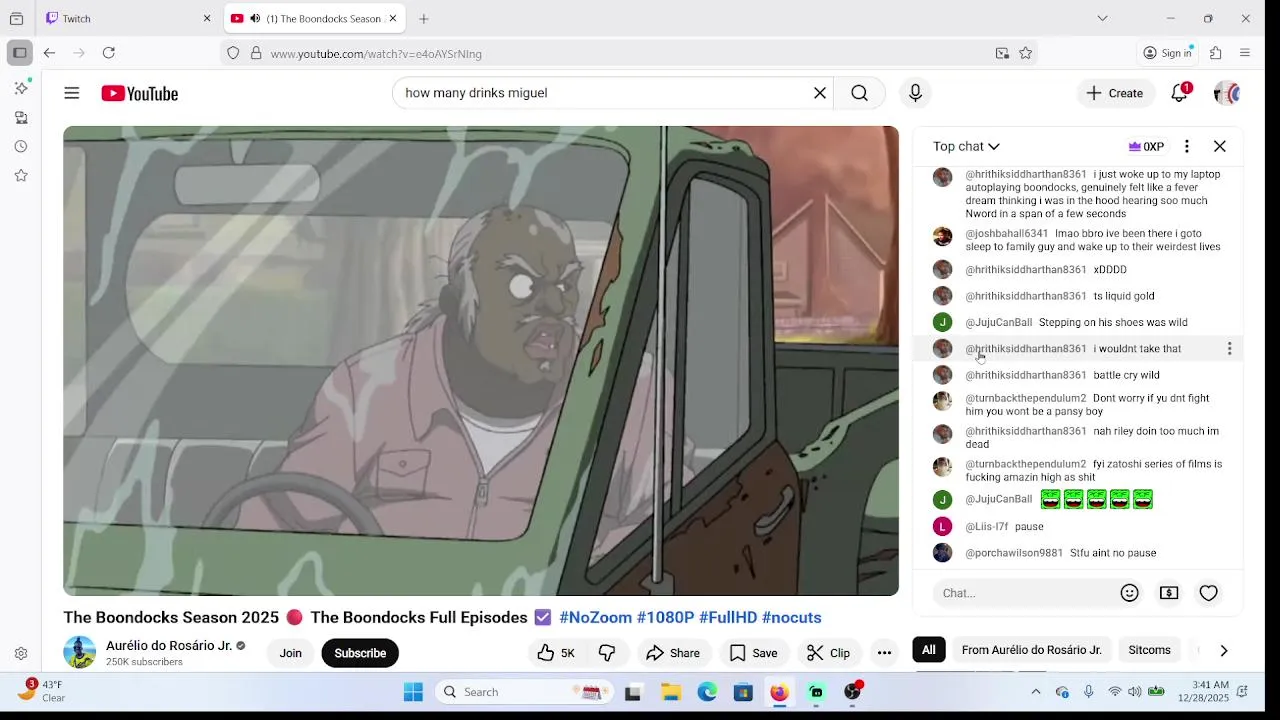Click the #nocuts hashtag
The height and width of the screenshot is (720, 1280).
791,618
